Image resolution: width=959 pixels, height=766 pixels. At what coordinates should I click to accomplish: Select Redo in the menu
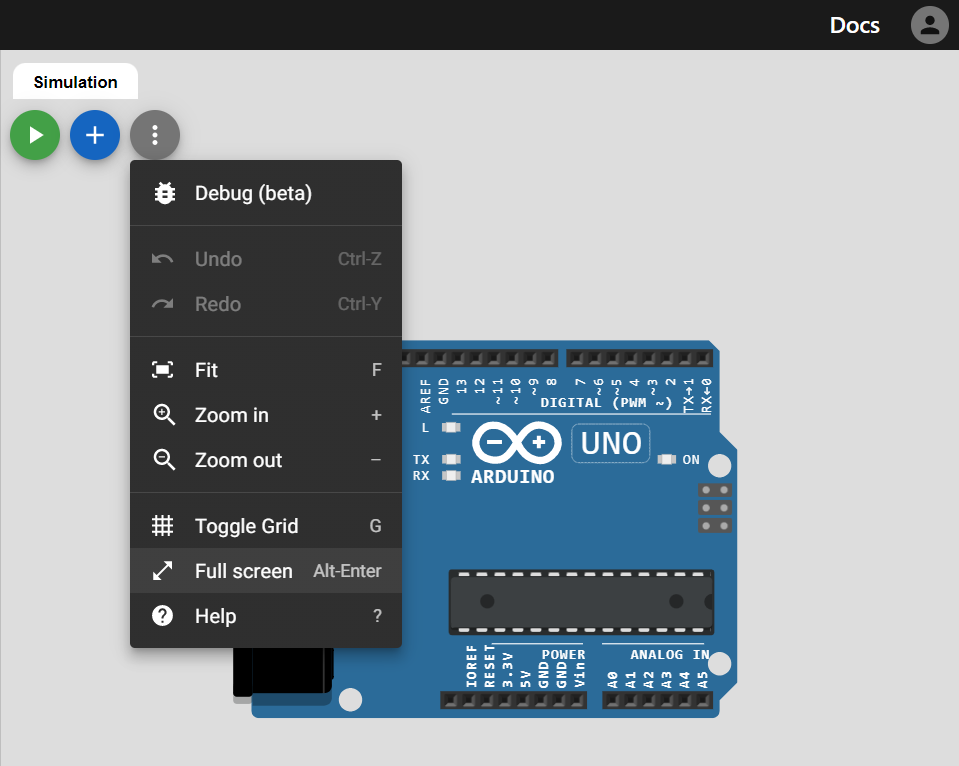266,304
